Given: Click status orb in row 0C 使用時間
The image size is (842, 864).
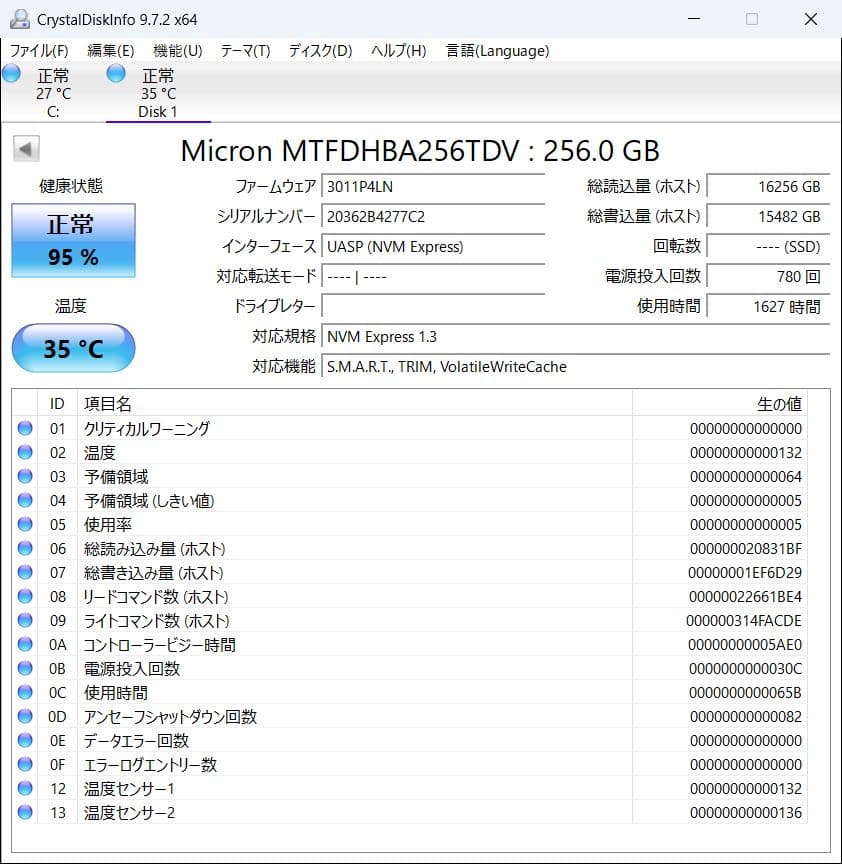Looking at the screenshot, I should click(x=25, y=692).
